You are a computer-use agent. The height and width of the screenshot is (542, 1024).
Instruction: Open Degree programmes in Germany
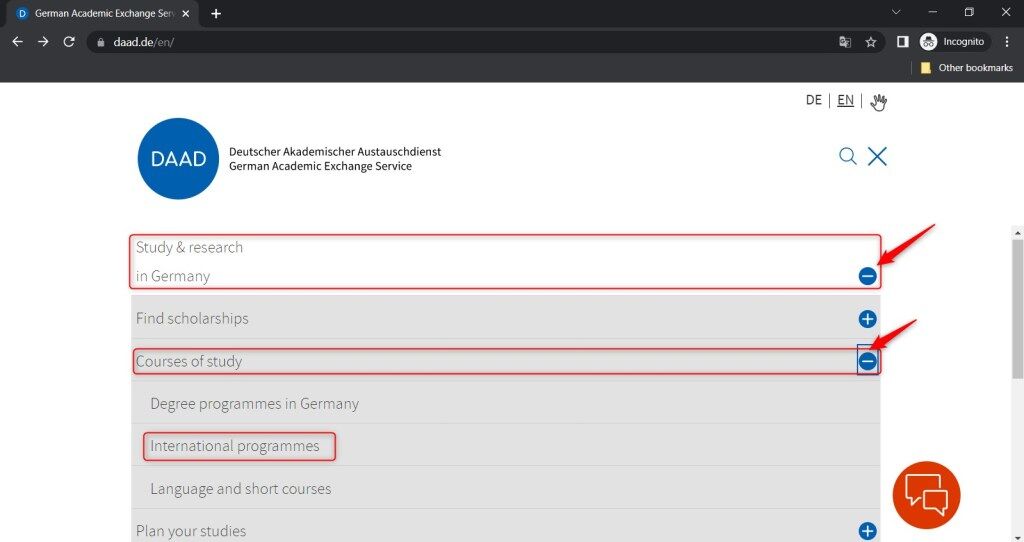(254, 404)
